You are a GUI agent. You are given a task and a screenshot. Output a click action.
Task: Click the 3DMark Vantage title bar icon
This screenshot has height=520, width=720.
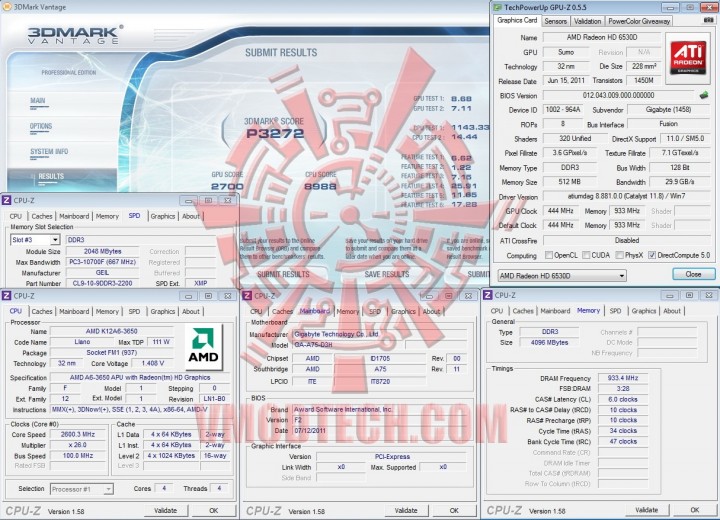point(6,7)
